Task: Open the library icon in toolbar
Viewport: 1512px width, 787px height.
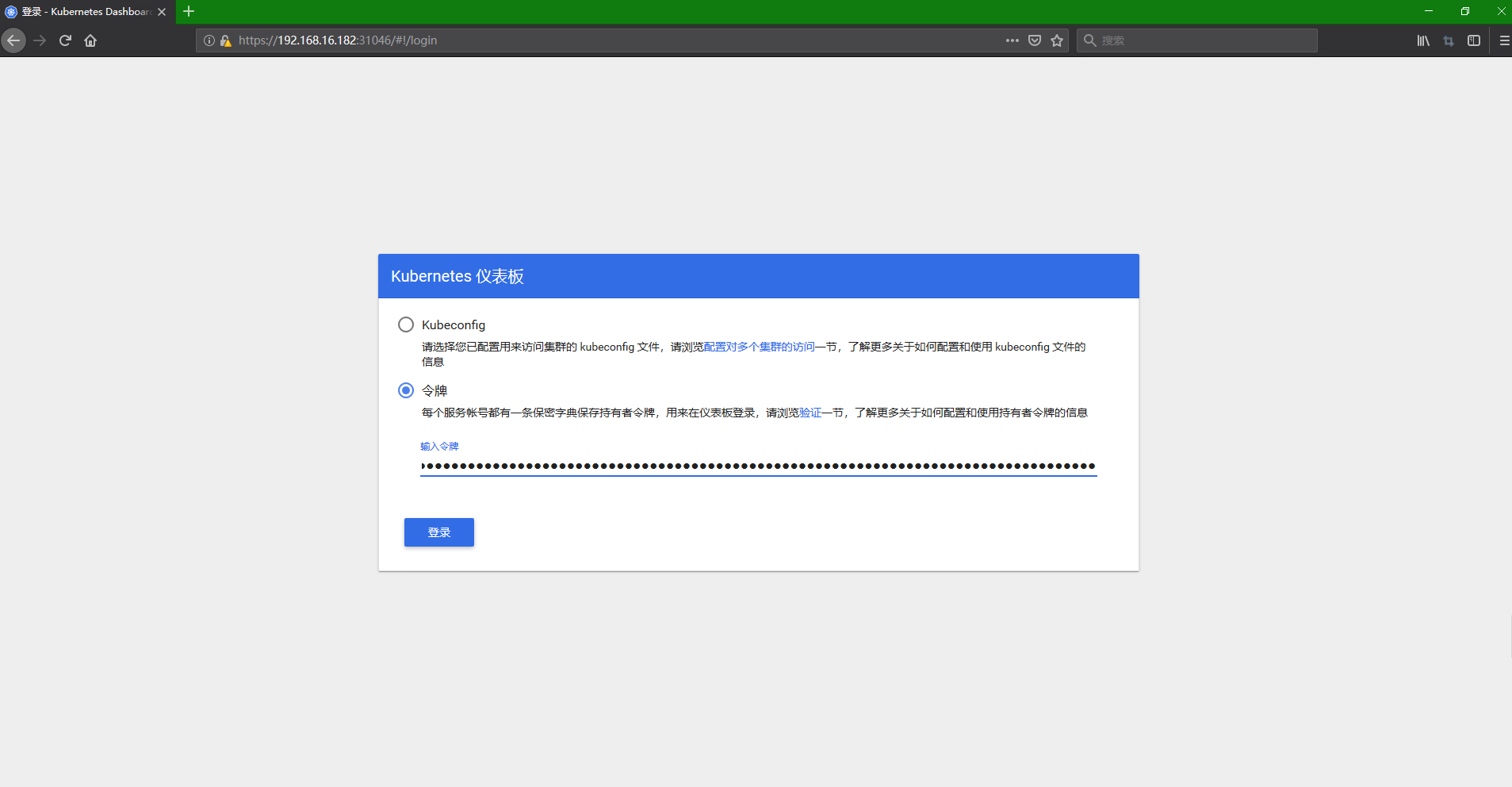Action: (1423, 40)
